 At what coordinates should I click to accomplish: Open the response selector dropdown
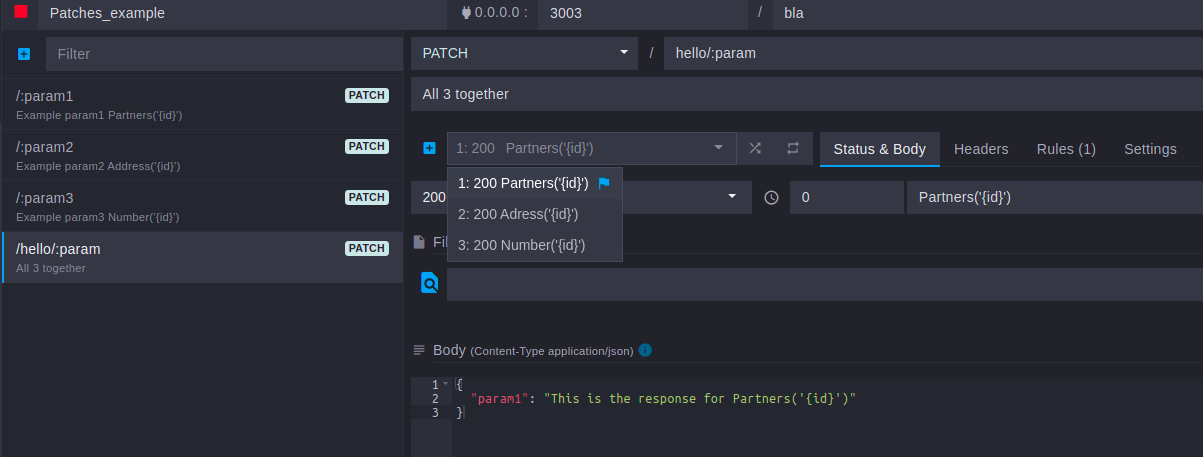pyautogui.click(x=591, y=148)
